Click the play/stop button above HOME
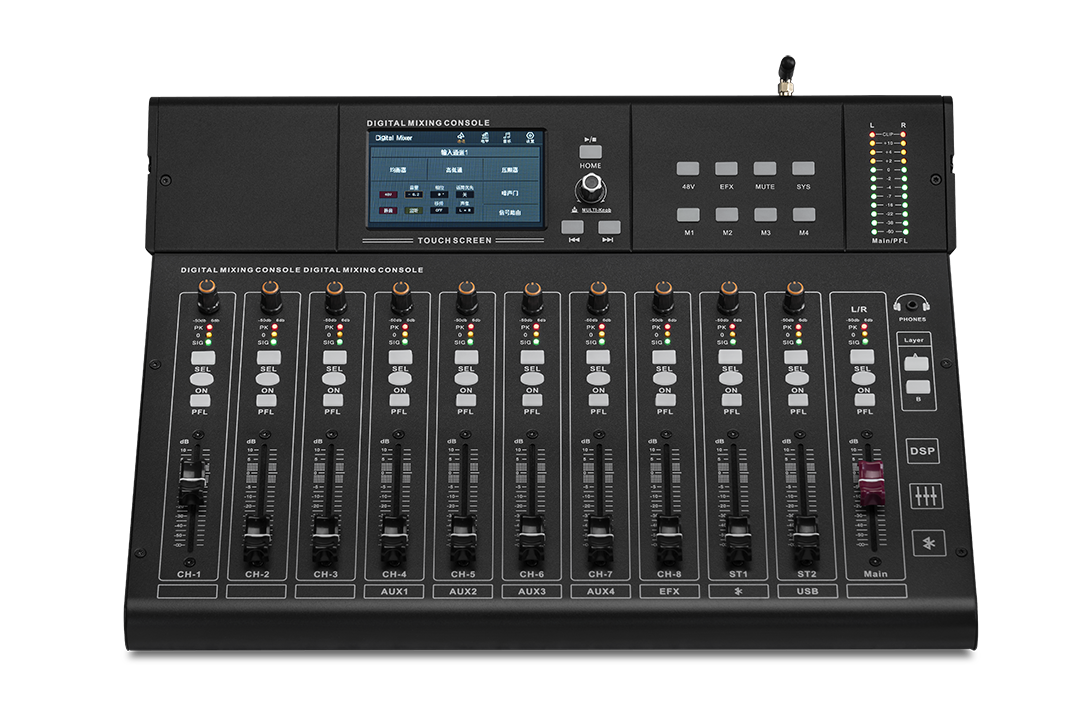1080x719 pixels. point(590,152)
